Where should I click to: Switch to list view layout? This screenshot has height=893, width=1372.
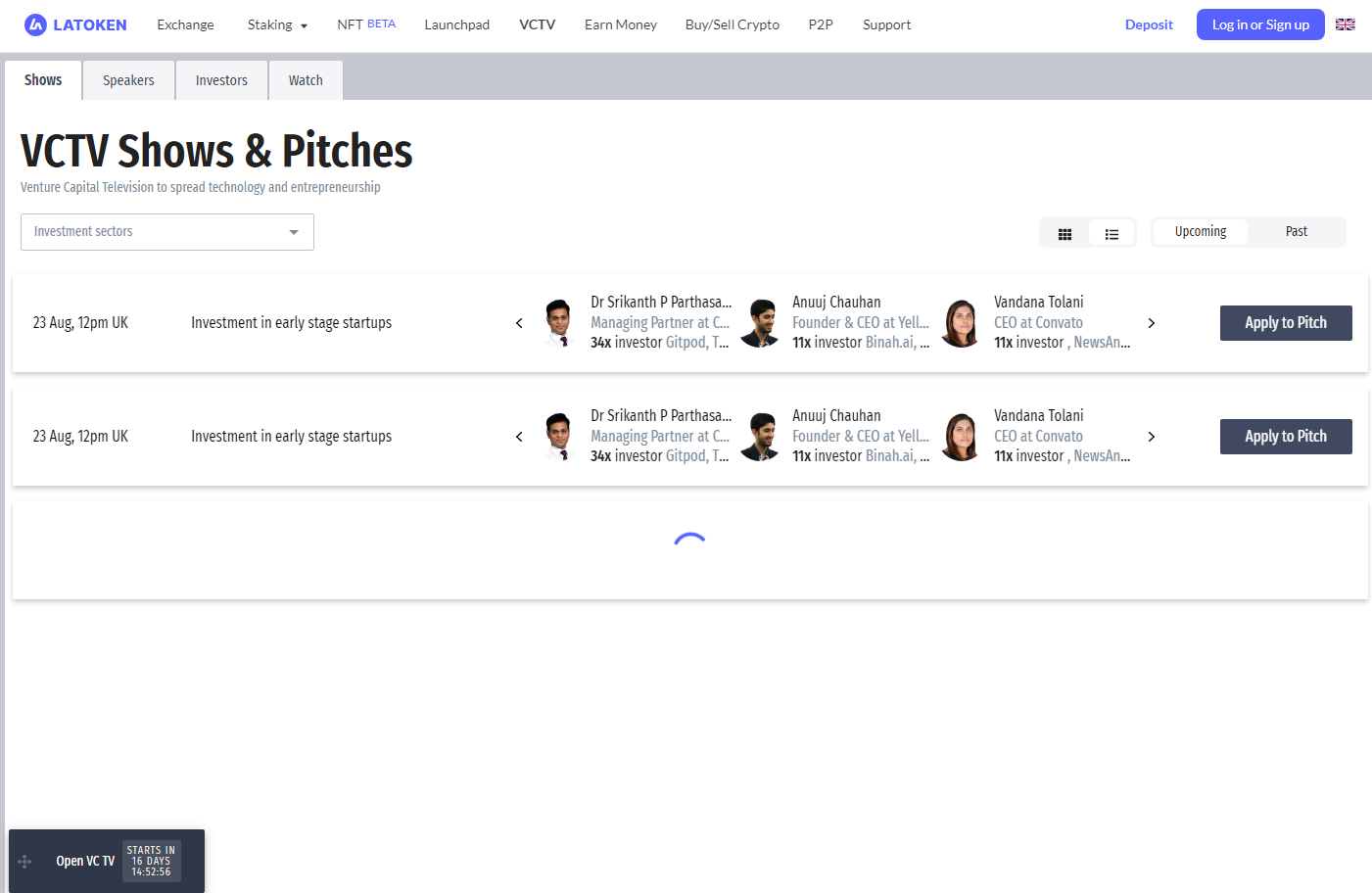(1112, 234)
